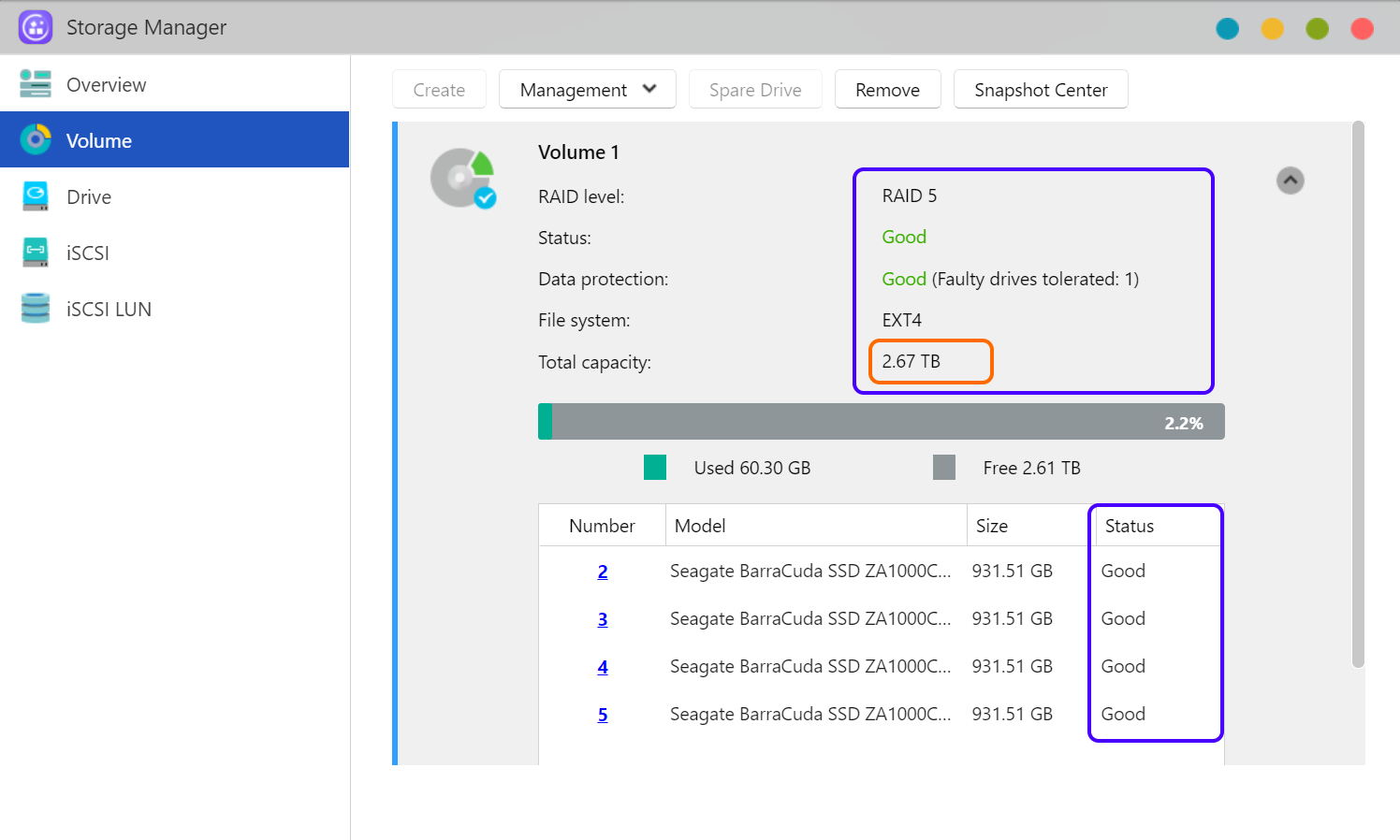Viewport: 1400px width, 840px height.
Task: Open Snapshot Center
Action: tap(1040, 90)
